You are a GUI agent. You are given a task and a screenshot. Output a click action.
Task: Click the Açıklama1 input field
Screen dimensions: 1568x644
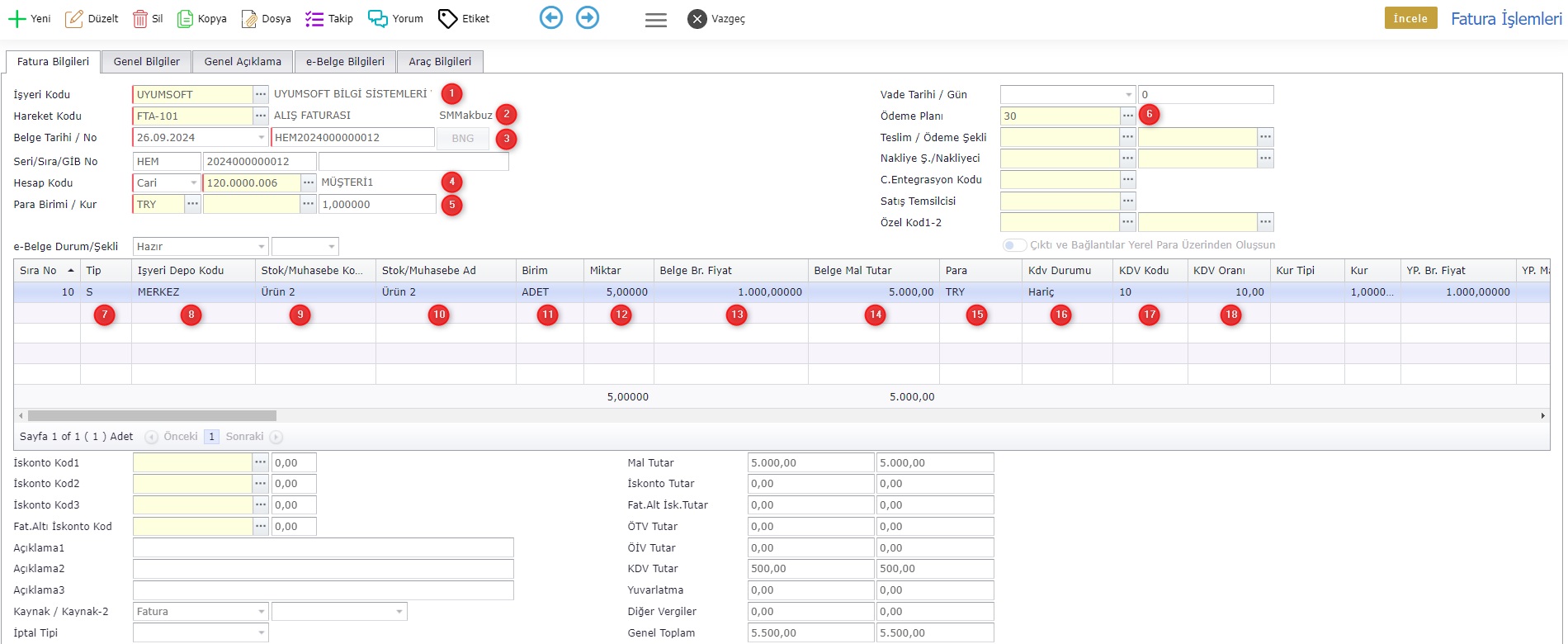click(324, 547)
